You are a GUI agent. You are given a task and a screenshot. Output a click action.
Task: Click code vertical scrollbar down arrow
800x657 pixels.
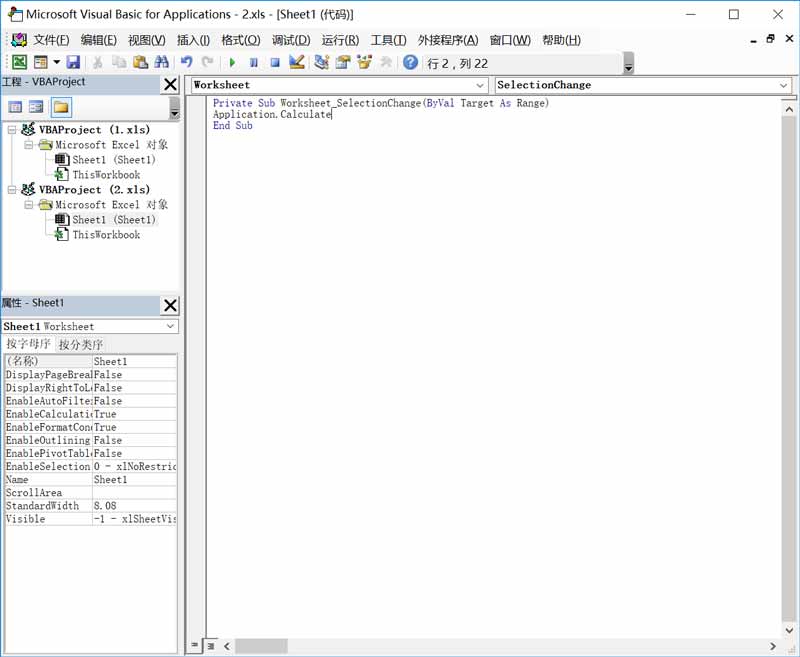[789, 630]
